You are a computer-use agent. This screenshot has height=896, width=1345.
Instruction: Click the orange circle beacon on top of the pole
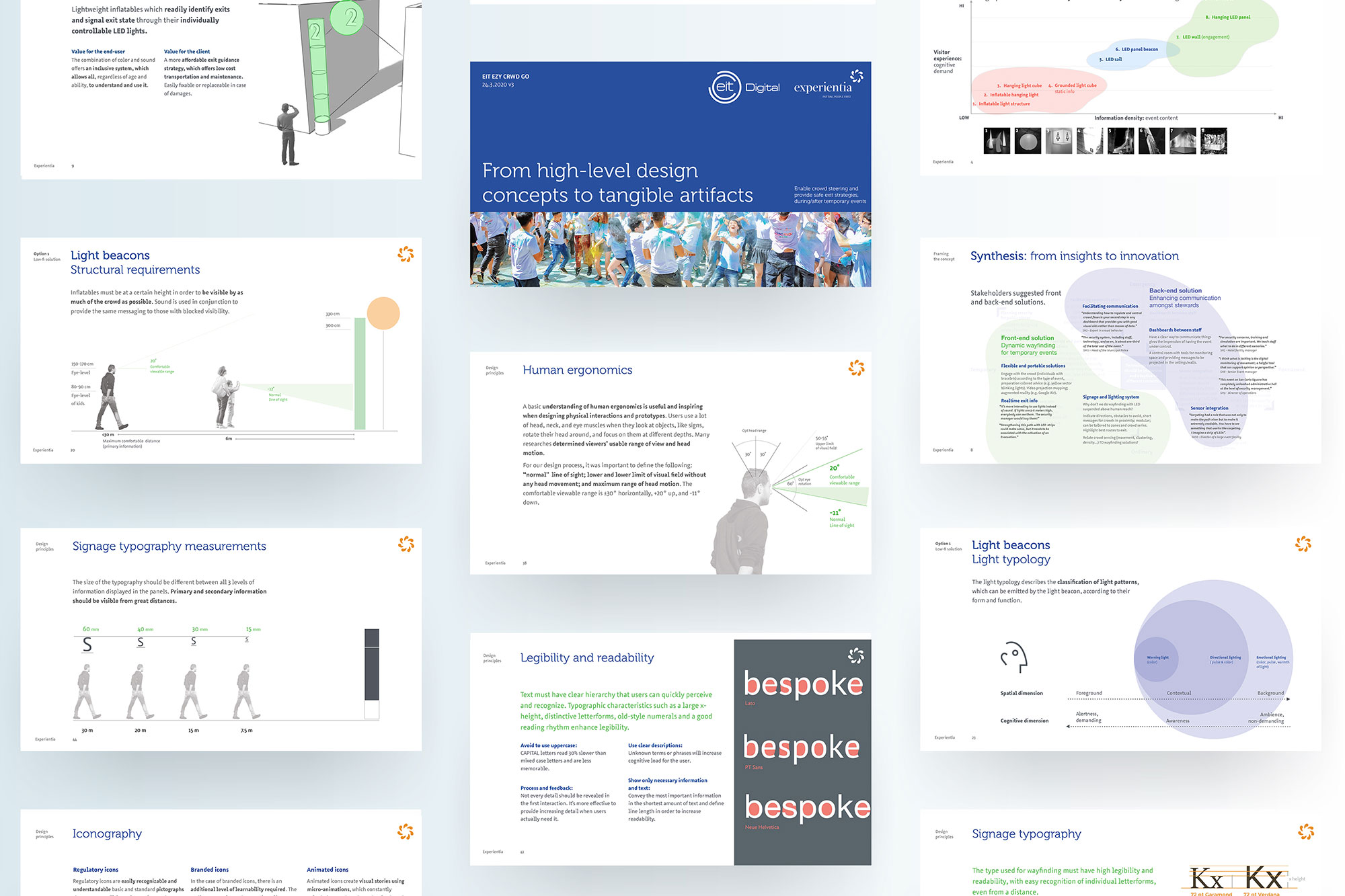383,313
